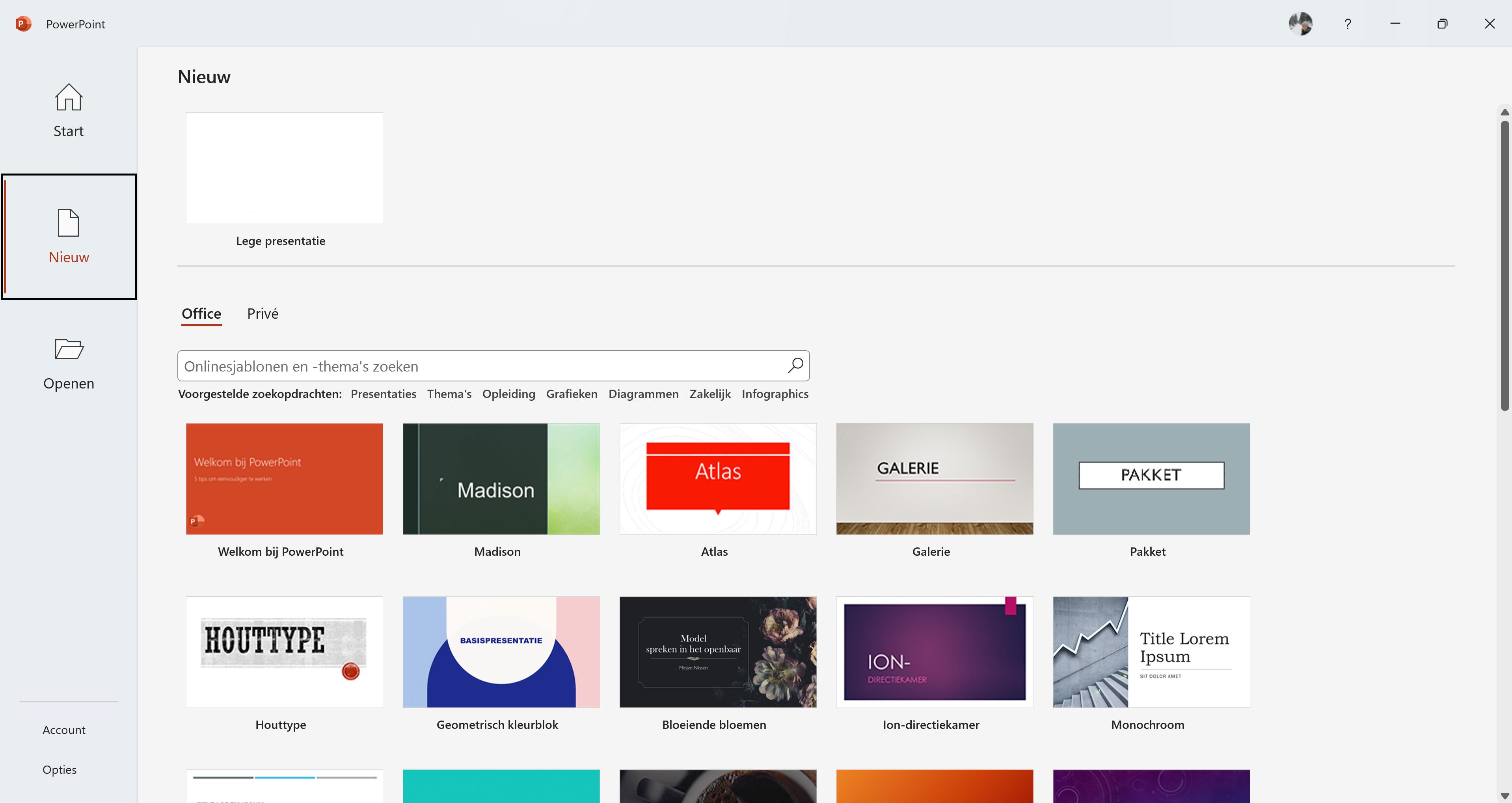The height and width of the screenshot is (803, 1512).
Task: Switch to the Privé tab
Action: [x=263, y=314]
